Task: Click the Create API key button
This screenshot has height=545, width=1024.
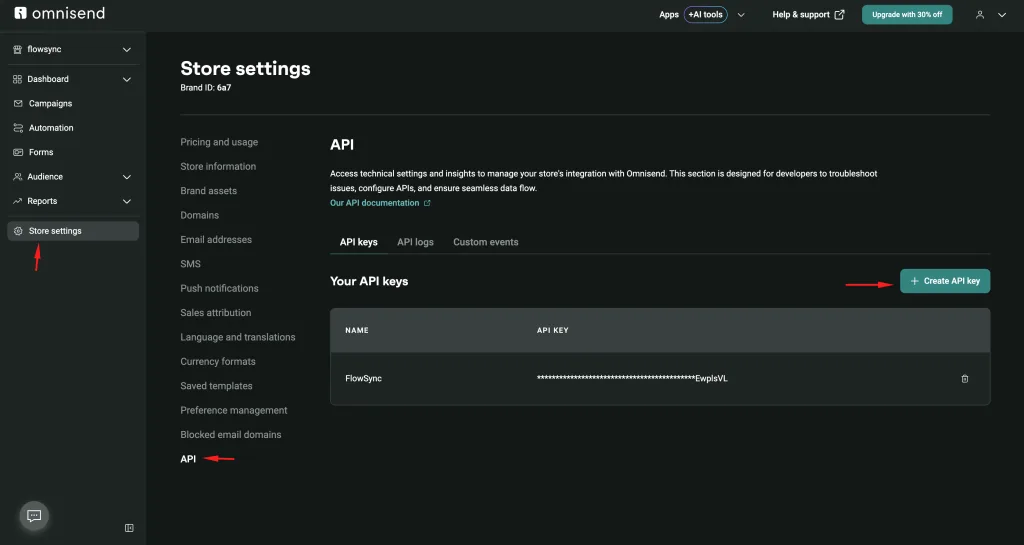Action: click(945, 281)
